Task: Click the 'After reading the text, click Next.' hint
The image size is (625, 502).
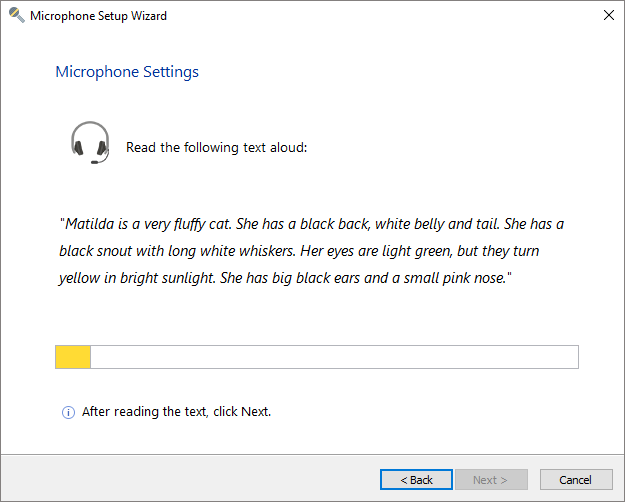Action: (x=176, y=412)
